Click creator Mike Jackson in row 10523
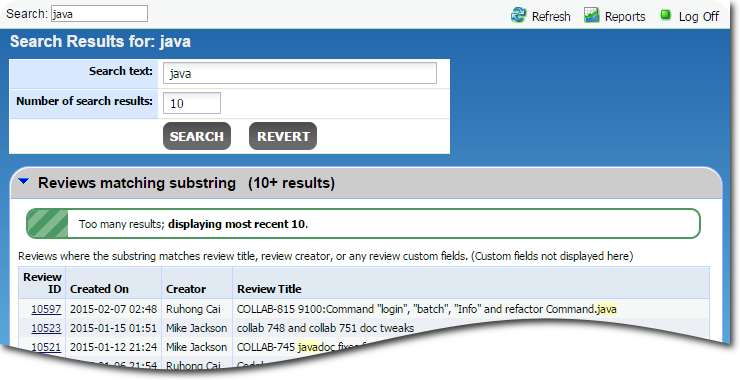The image size is (740, 380). click(x=196, y=328)
